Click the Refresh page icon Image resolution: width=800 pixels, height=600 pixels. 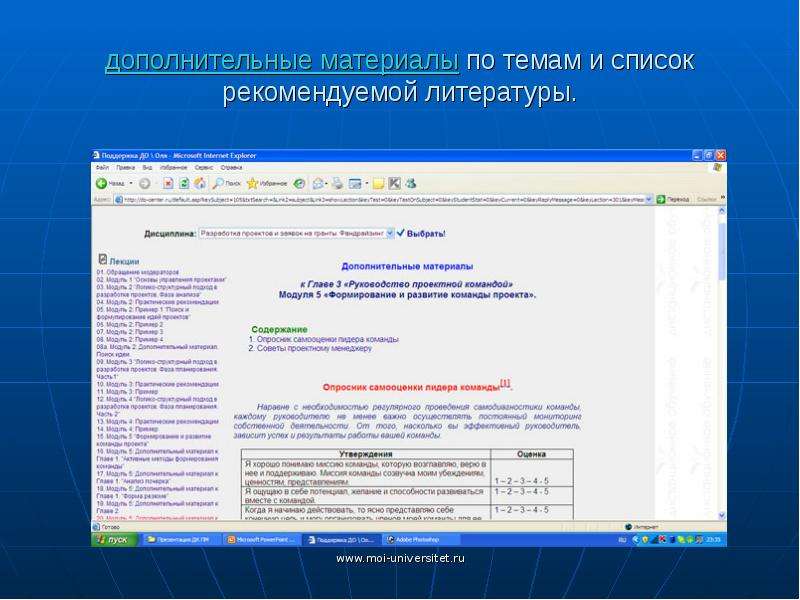[x=184, y=183]
